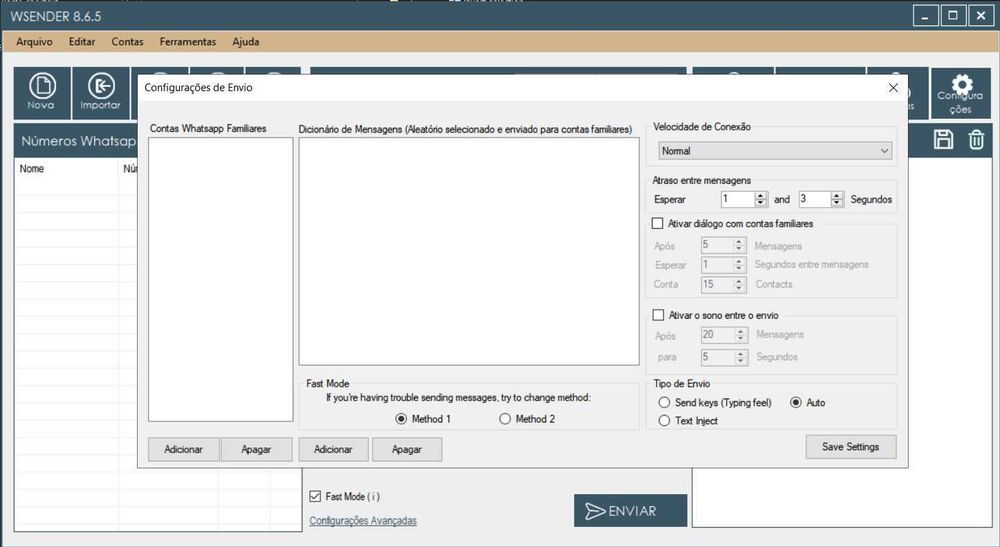Select the Text Inject option
Screen dimensions: 1000x547
(664, 421)
